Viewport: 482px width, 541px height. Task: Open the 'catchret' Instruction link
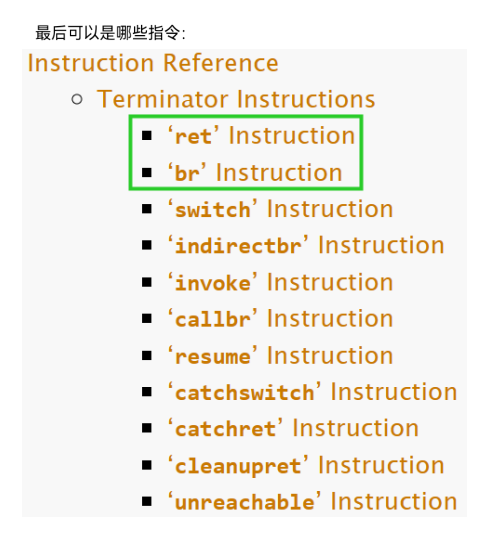pos(293,429)
